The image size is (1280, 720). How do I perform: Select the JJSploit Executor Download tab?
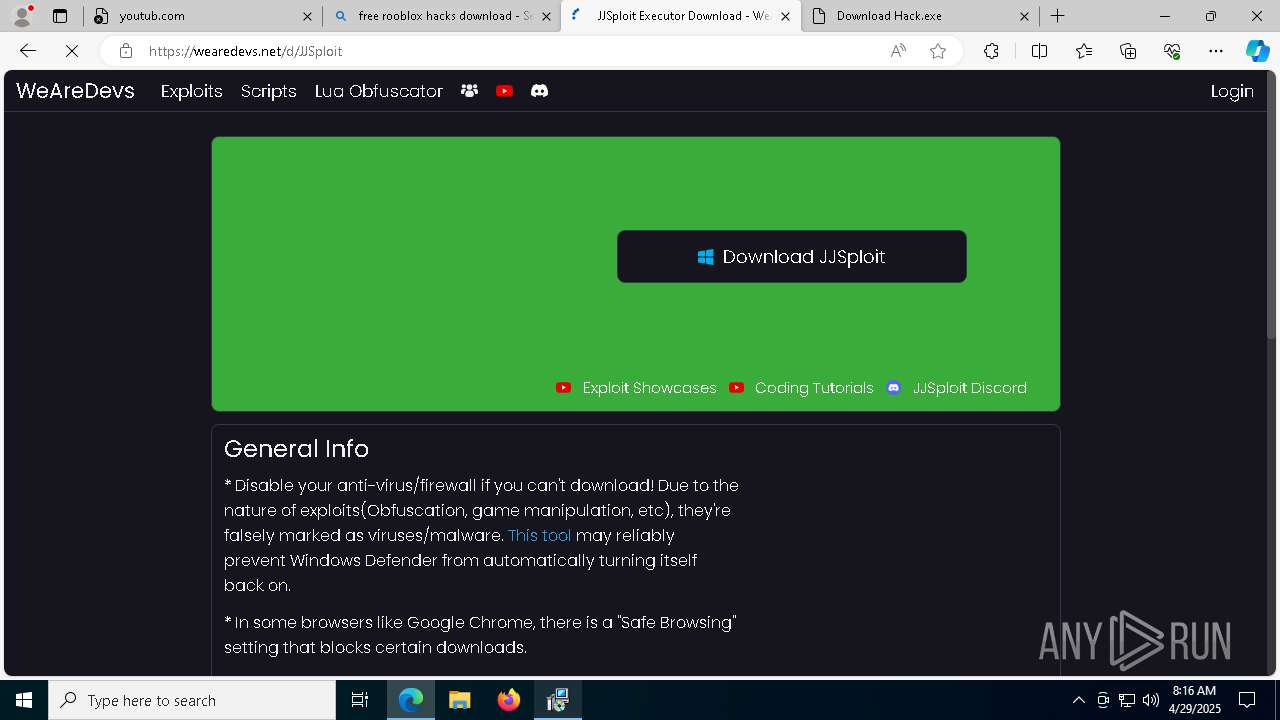pyautogui.click(x=681, y=16)
